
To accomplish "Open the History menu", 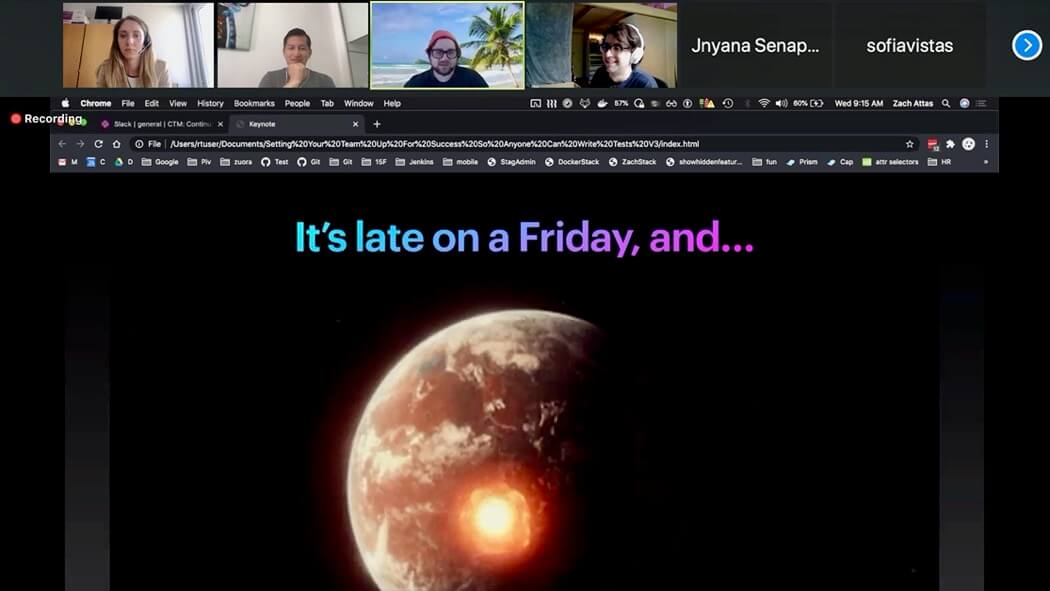I will point(210,104).
